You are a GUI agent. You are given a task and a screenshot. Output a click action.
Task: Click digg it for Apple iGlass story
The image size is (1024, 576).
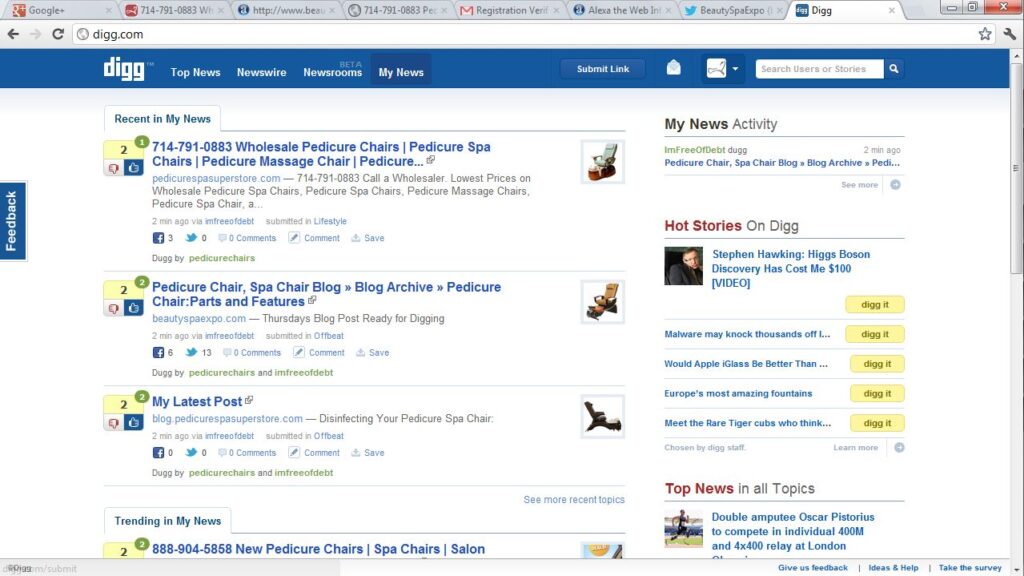877,364
